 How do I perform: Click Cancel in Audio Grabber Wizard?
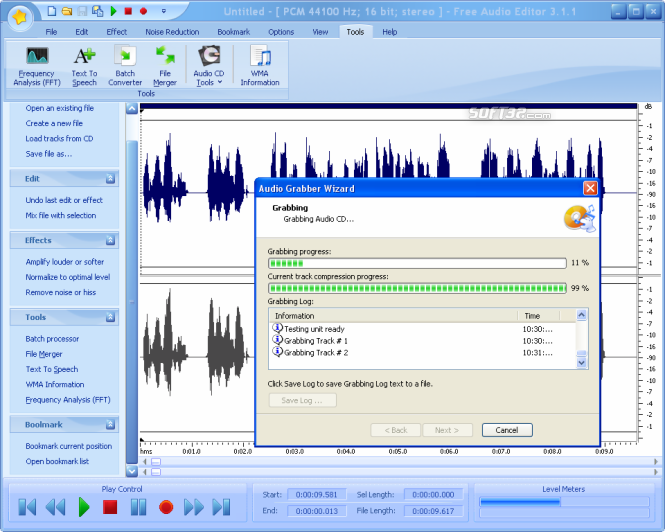[507, 430]
